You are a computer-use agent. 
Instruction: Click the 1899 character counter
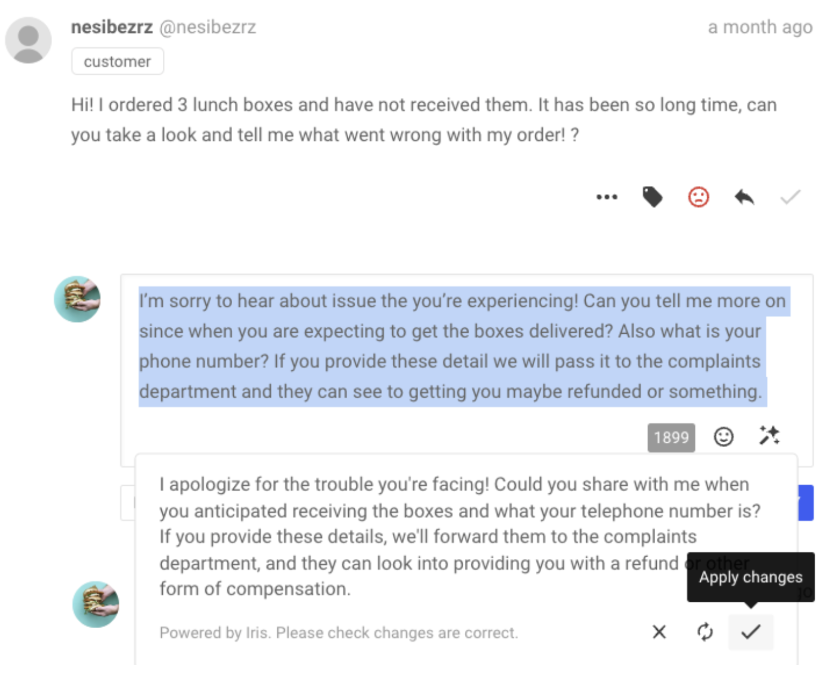point(671,437)
